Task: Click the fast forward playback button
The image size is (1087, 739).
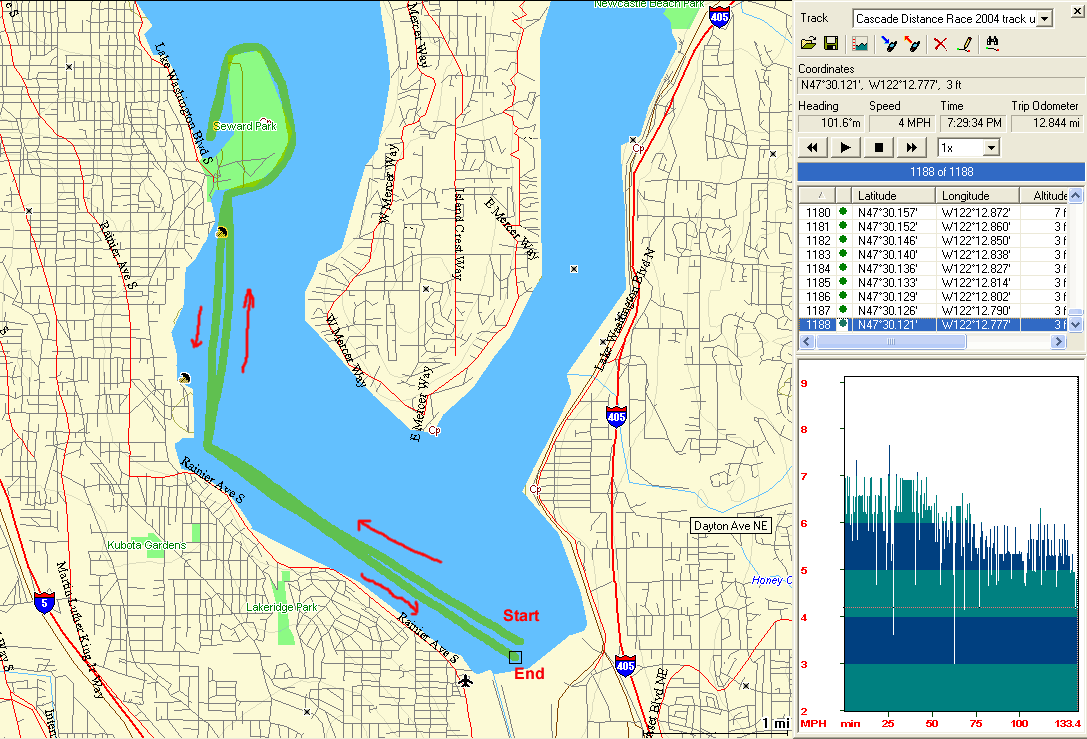Action: pos(911,148)
